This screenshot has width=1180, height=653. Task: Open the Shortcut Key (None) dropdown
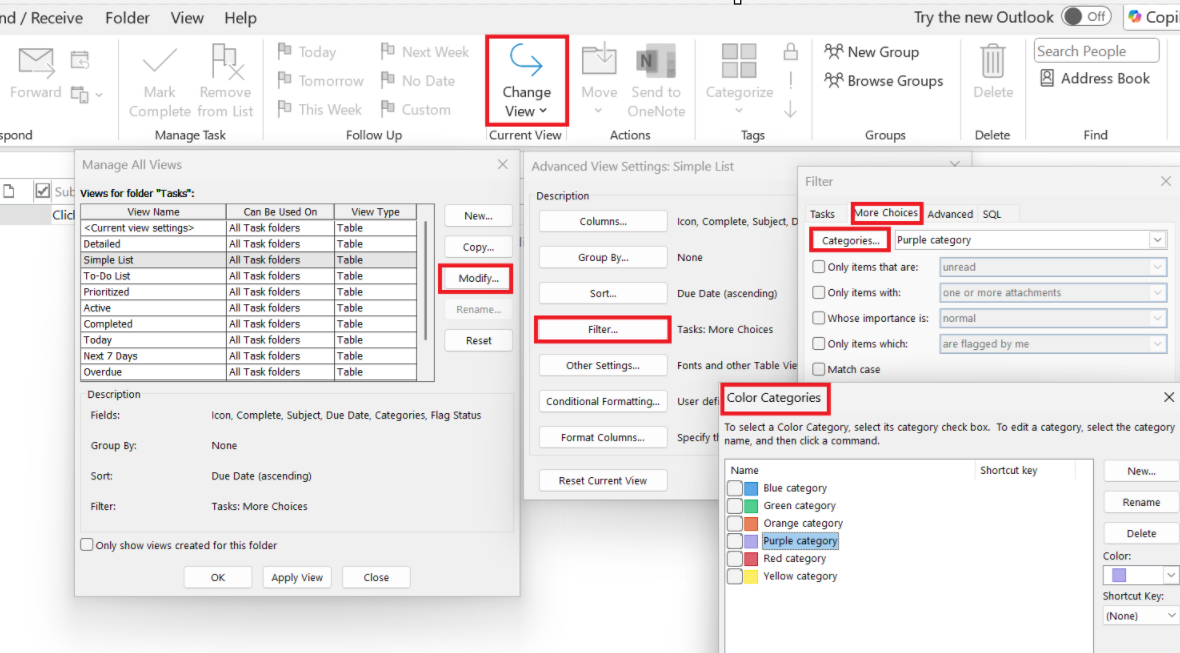pos(1170,615)
